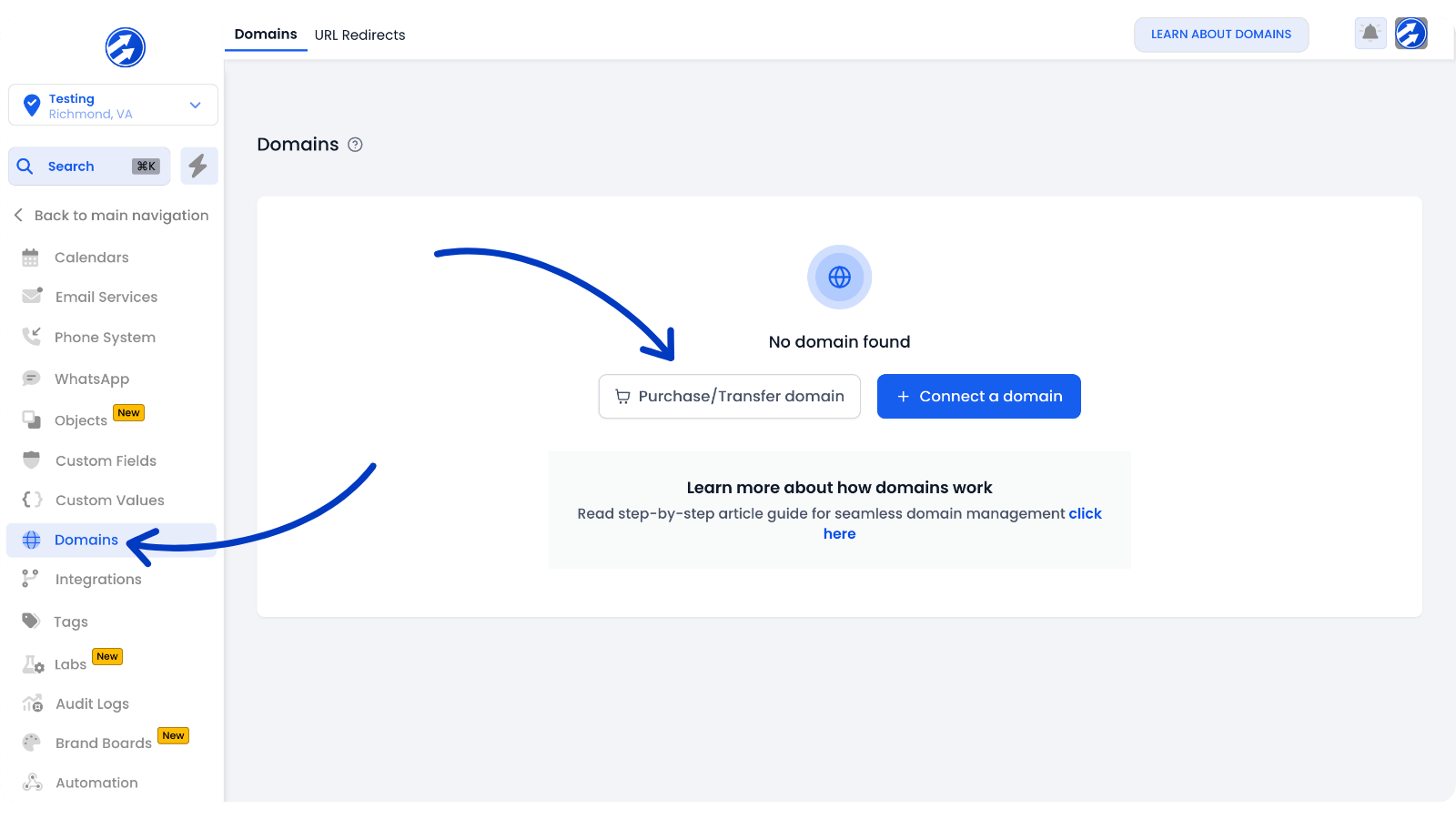Screen dimensions: 1456x819
Task: Select the Domains tab at top
Action: pyautogui.click(x=266, y=35)
